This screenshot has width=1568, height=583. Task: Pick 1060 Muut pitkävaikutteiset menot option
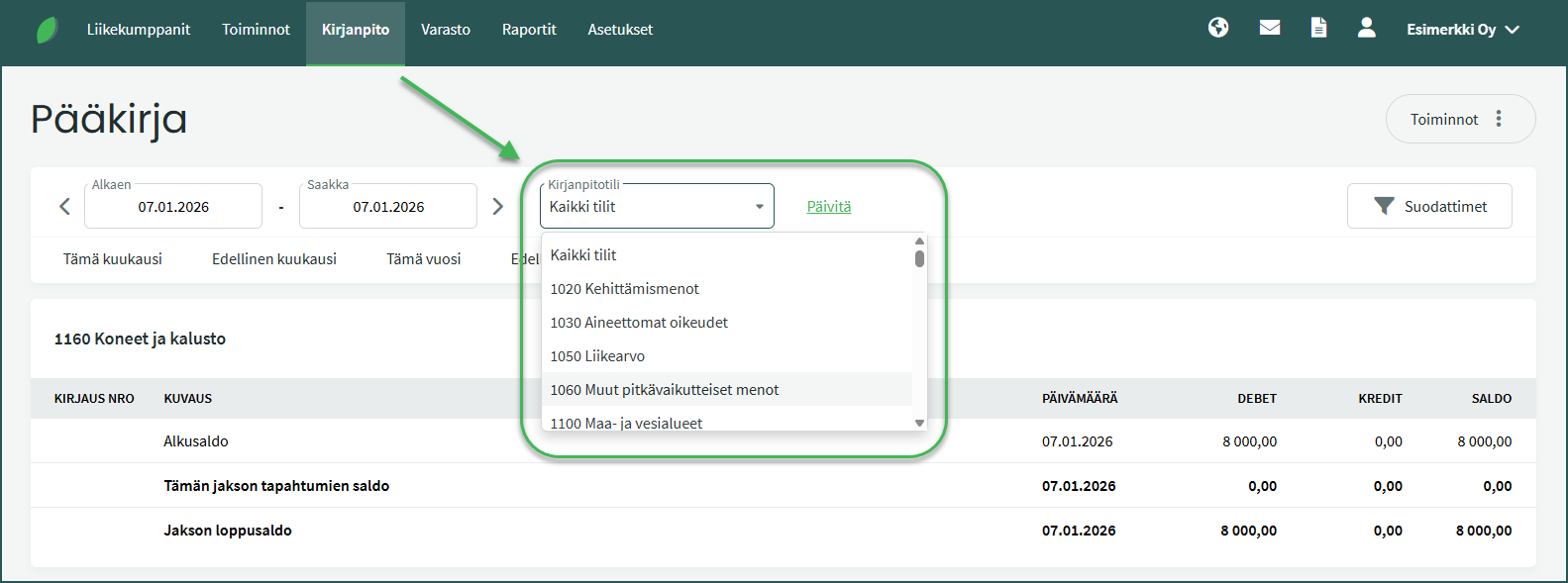pyautogui.click(x=665, y=390)
